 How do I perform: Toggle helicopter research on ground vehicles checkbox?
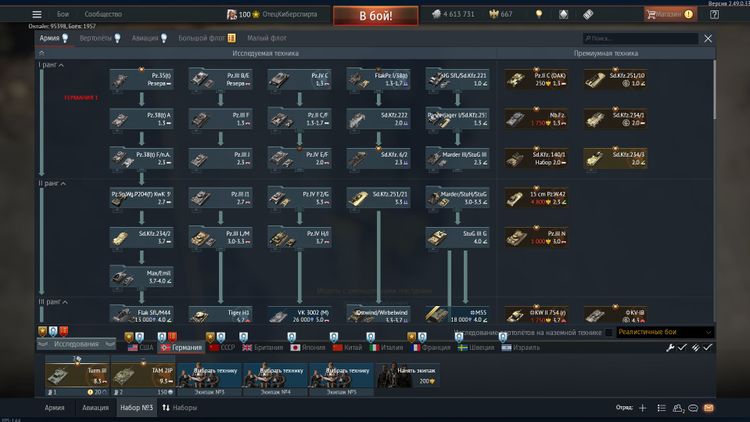[610, 332]
